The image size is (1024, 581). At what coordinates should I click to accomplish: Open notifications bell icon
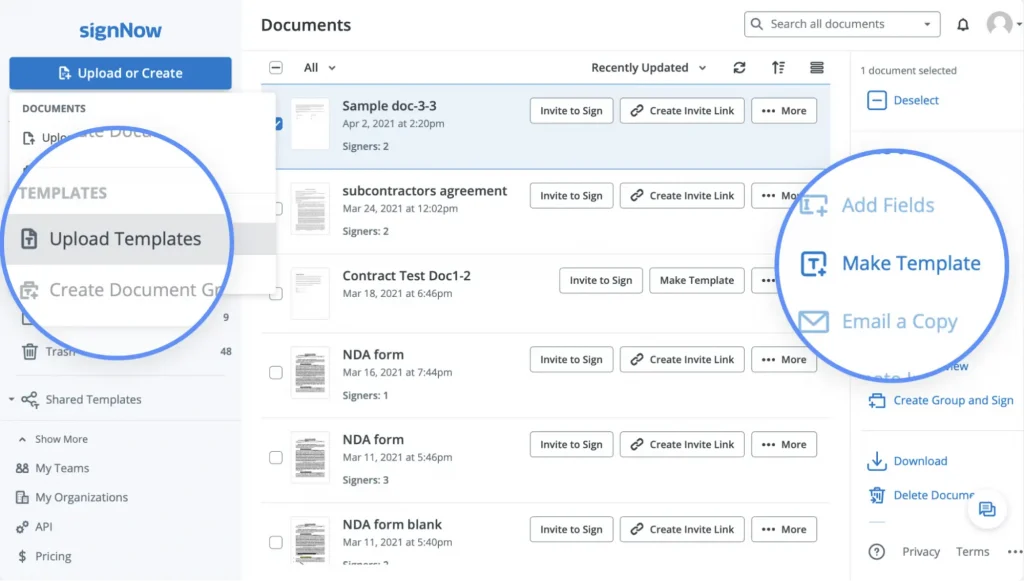[963, 25]
